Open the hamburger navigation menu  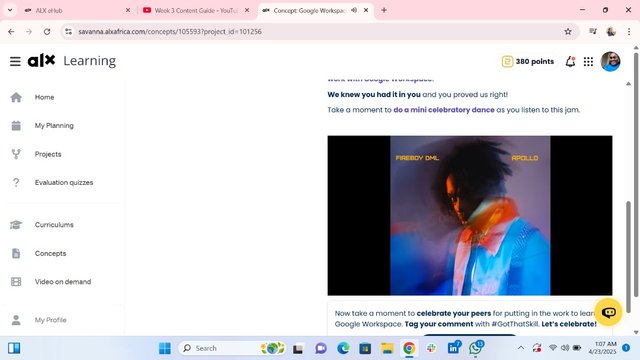[x=15, y=61]
